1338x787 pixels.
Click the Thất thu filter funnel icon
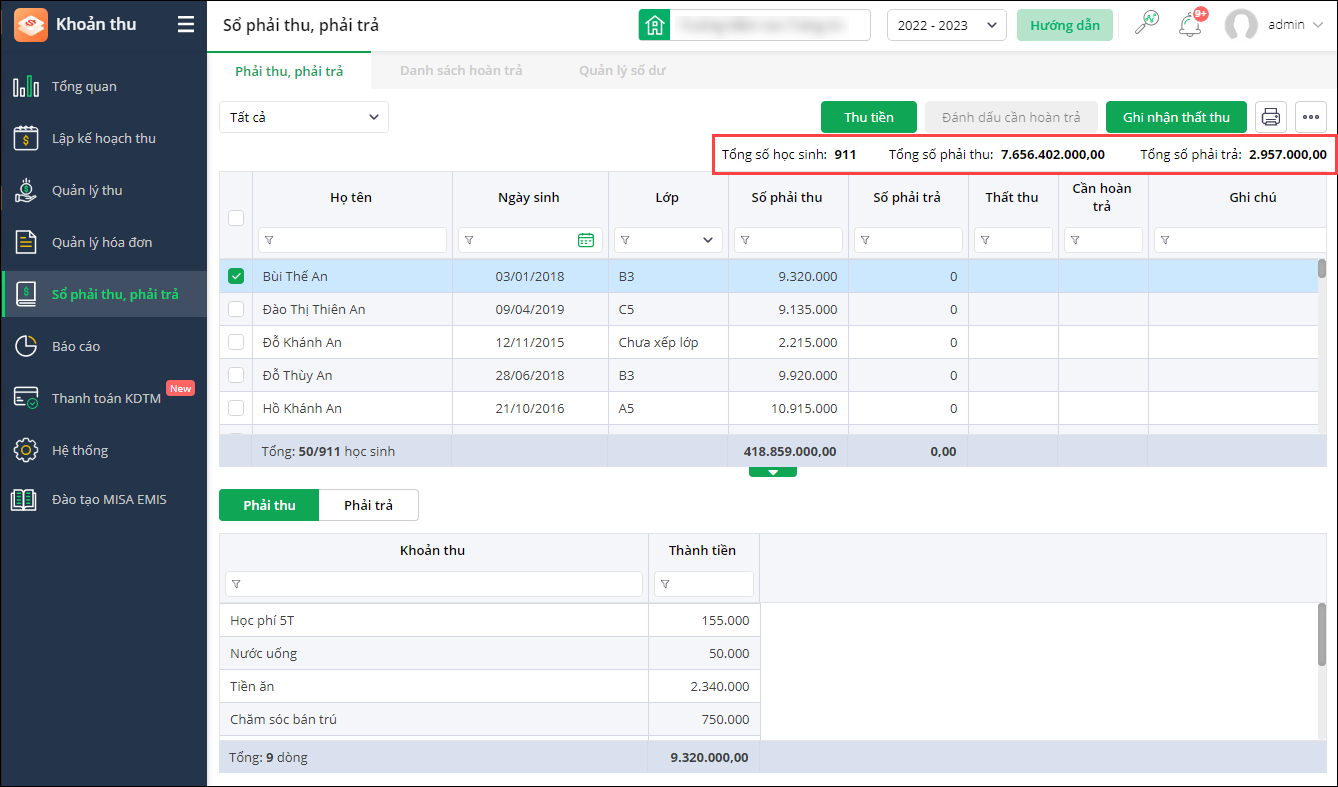click(x=985, y=240)
